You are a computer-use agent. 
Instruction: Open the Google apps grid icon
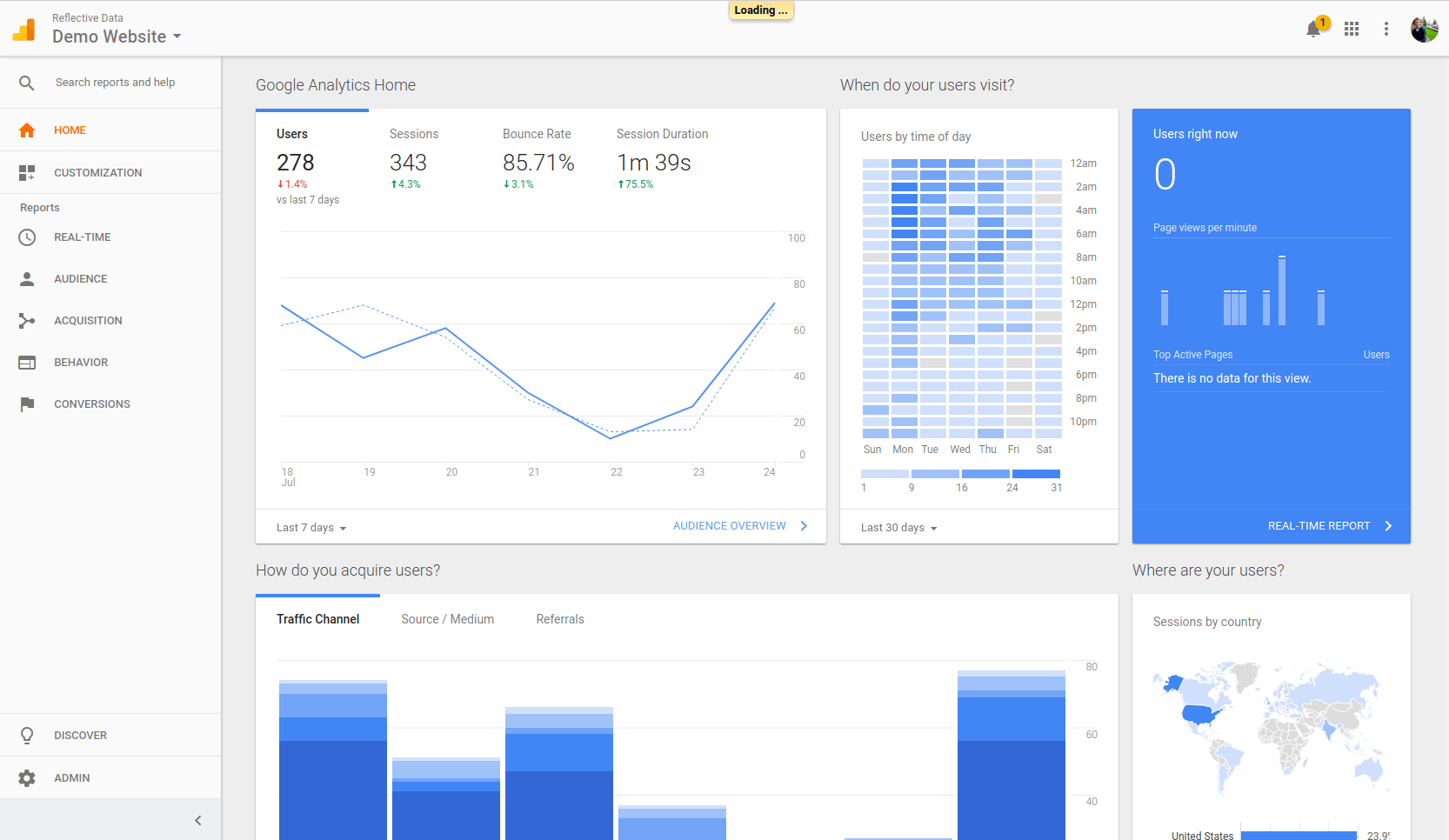click(x=1352, y=30)
